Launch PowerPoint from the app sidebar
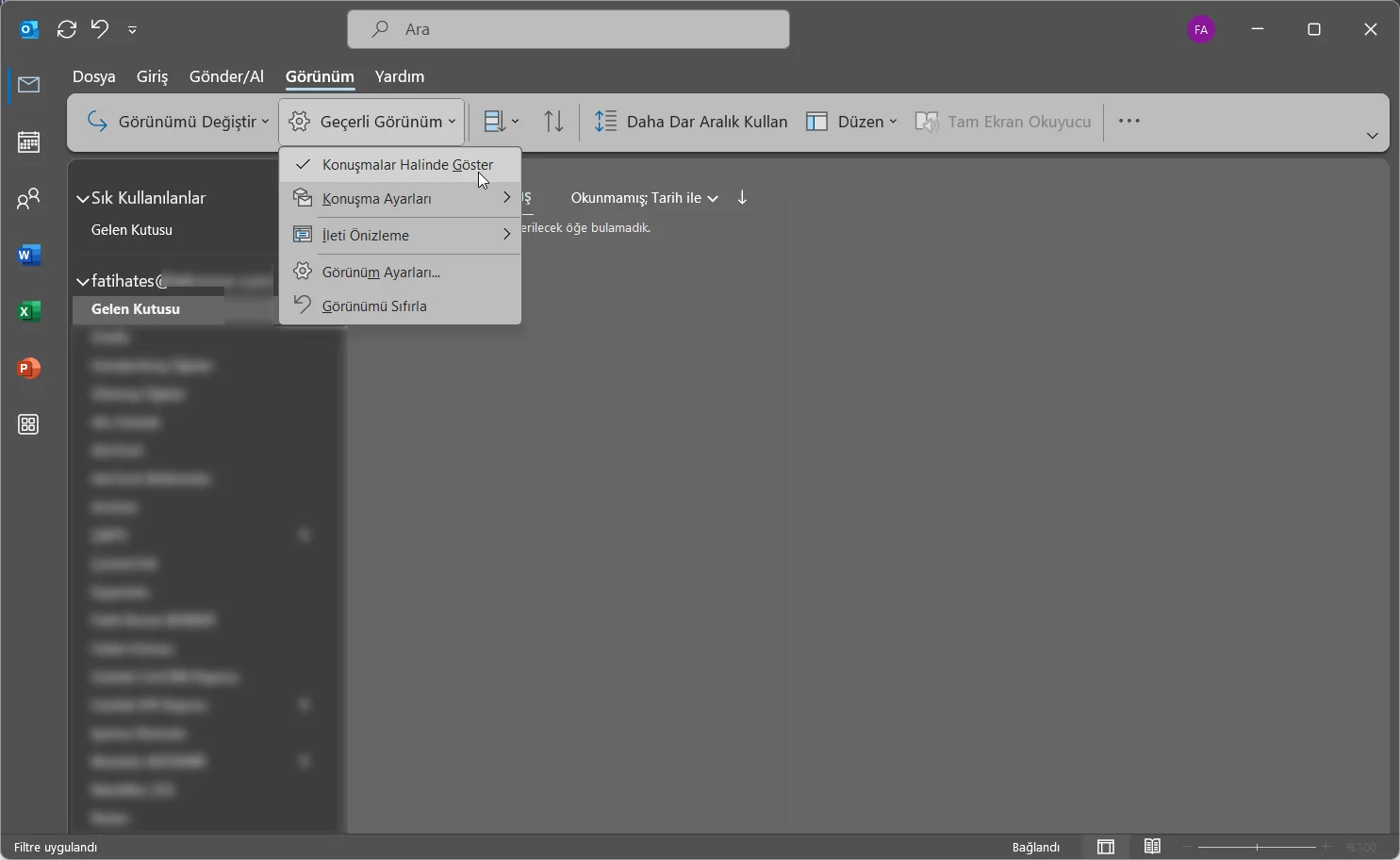The height and width of the screenshot is (860, 1400). tap(29, 369)
